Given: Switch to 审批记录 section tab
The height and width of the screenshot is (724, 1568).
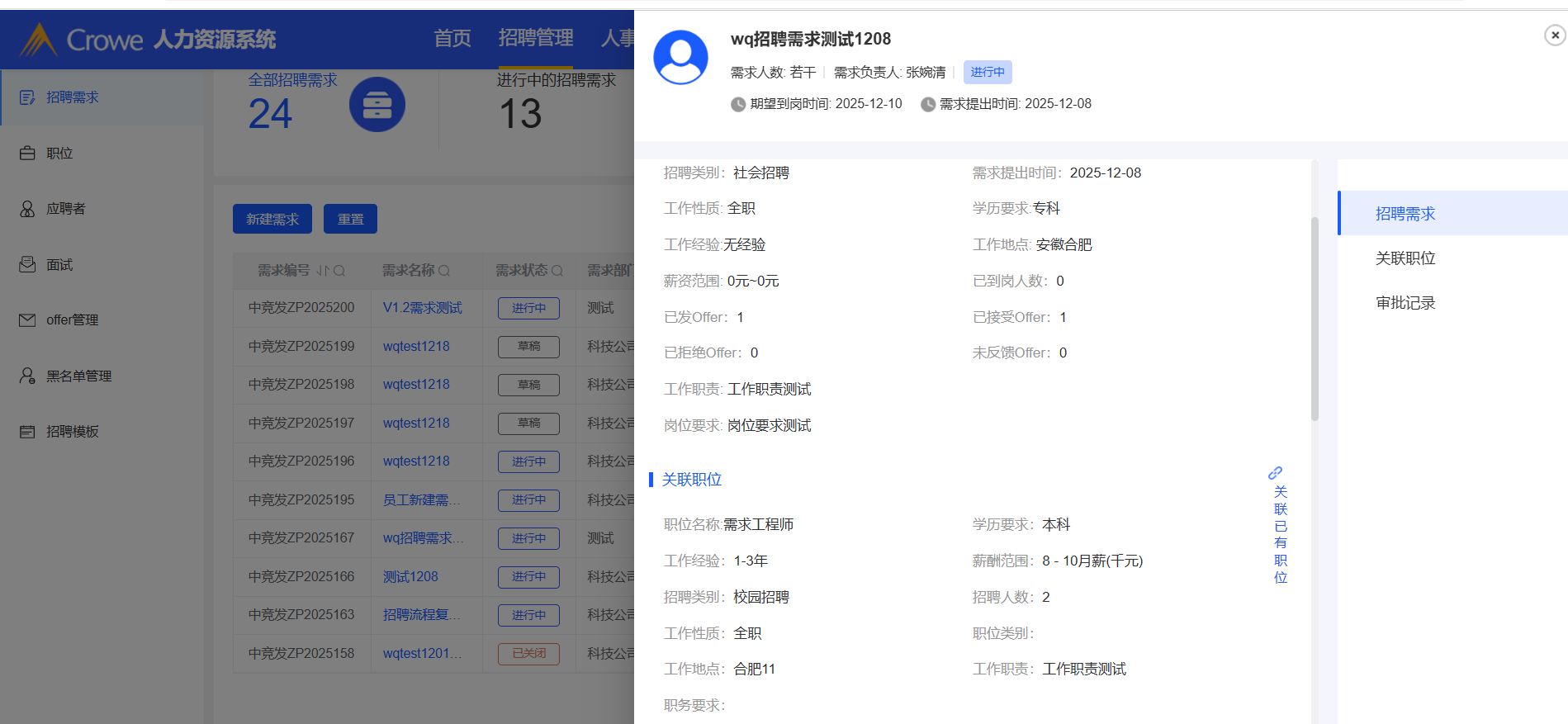Looking at the screenshot, I should [x=1405, y=303].
